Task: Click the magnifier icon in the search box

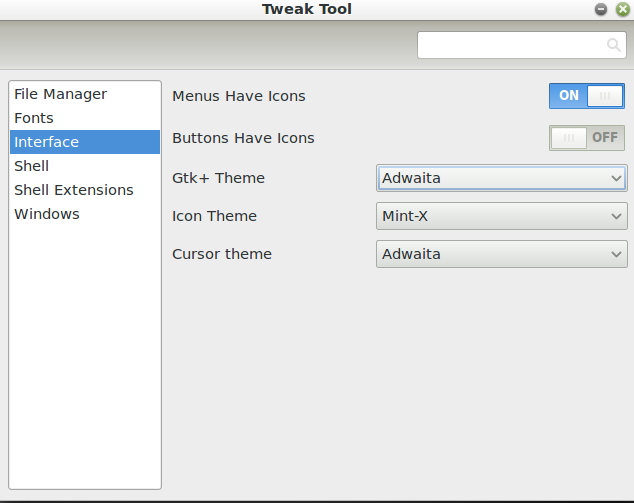Action: [x=613, y=45]
